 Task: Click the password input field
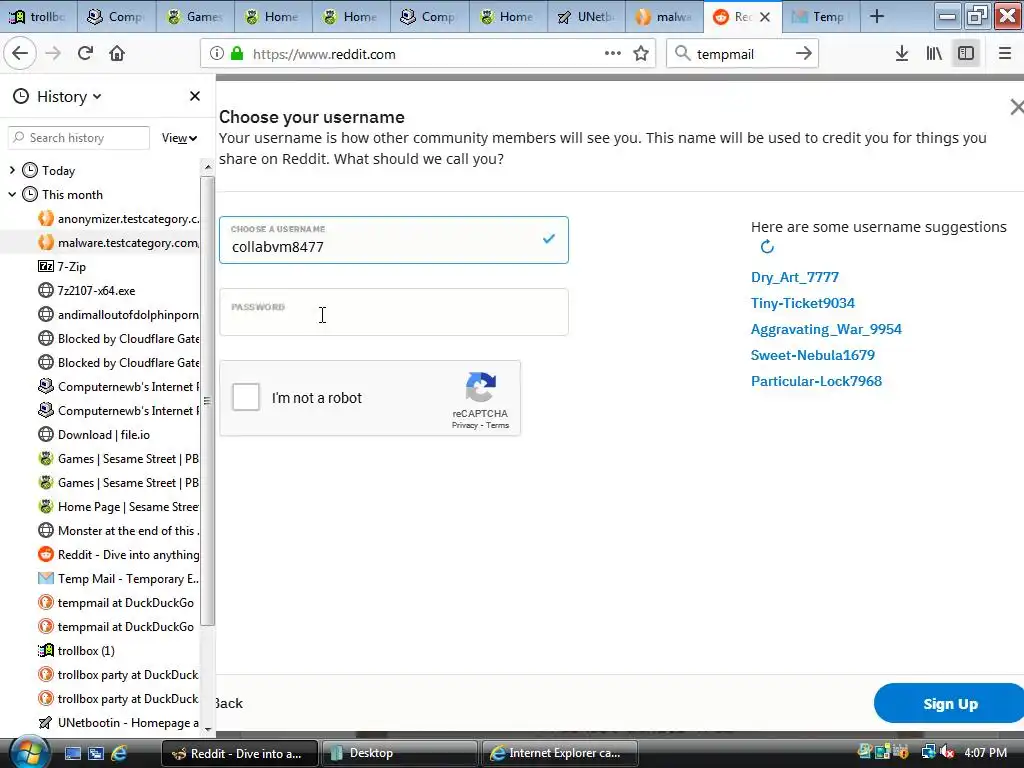point(394,312)
